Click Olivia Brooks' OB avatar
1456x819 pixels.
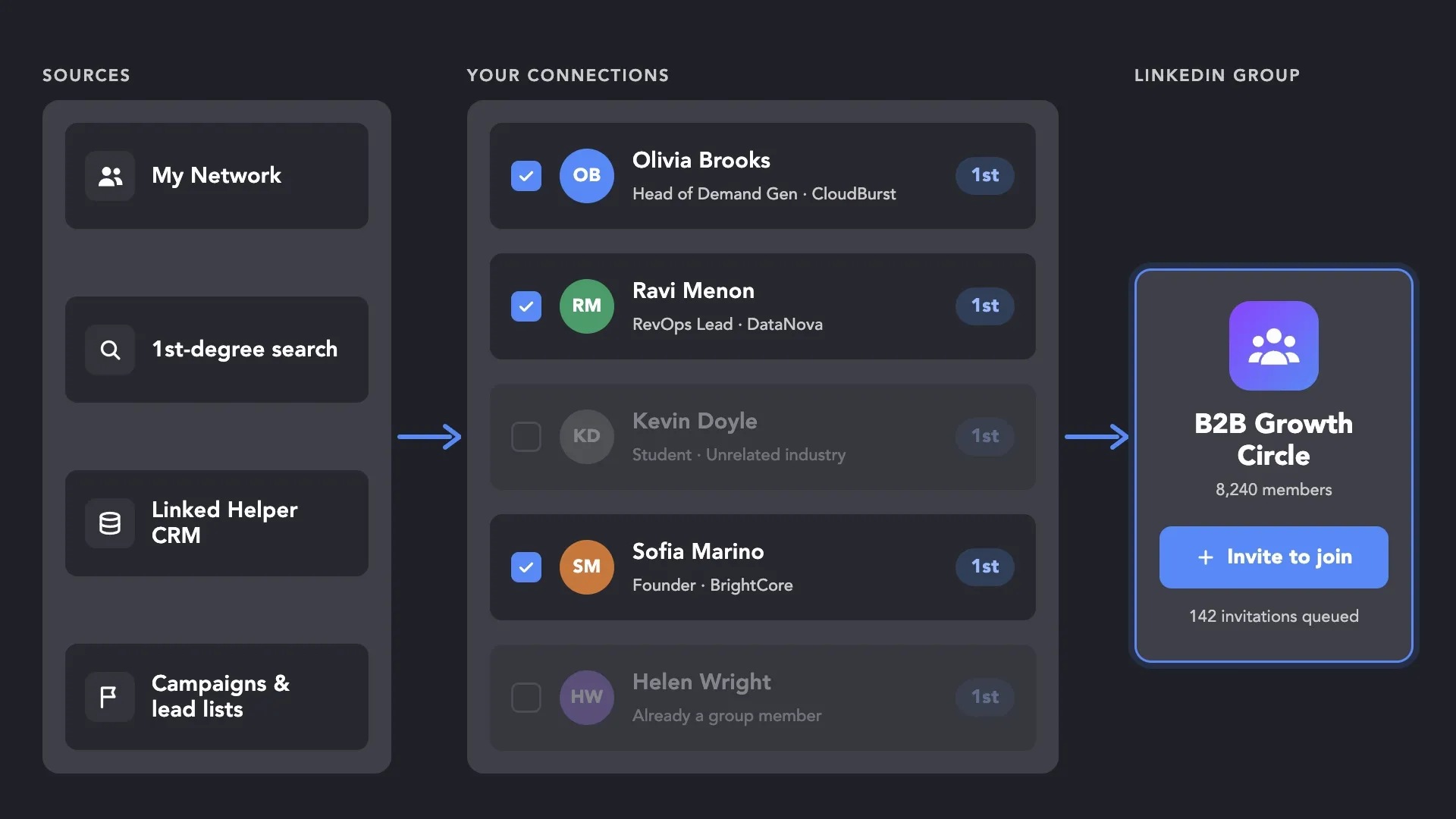[587, 176]
